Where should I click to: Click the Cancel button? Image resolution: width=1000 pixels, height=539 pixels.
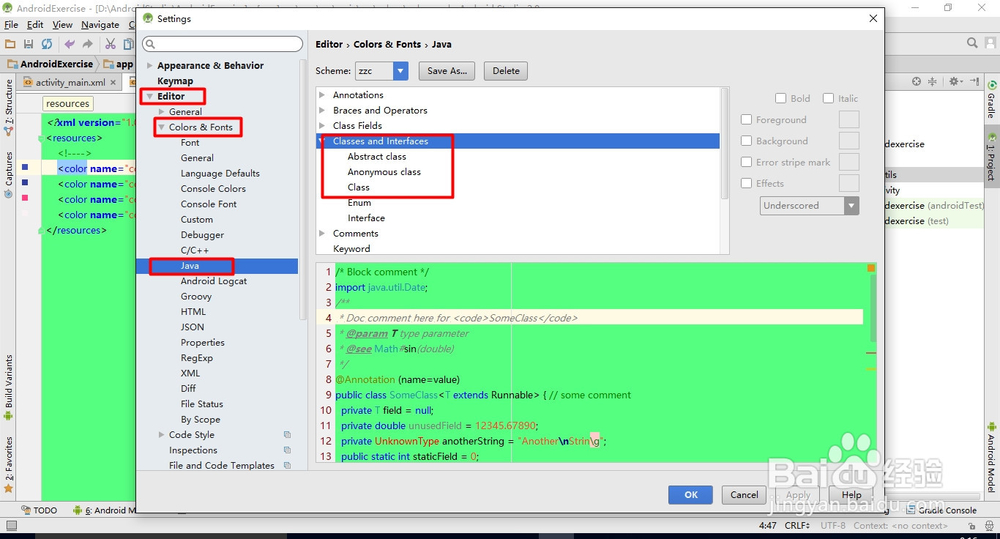tap(744, 494)
